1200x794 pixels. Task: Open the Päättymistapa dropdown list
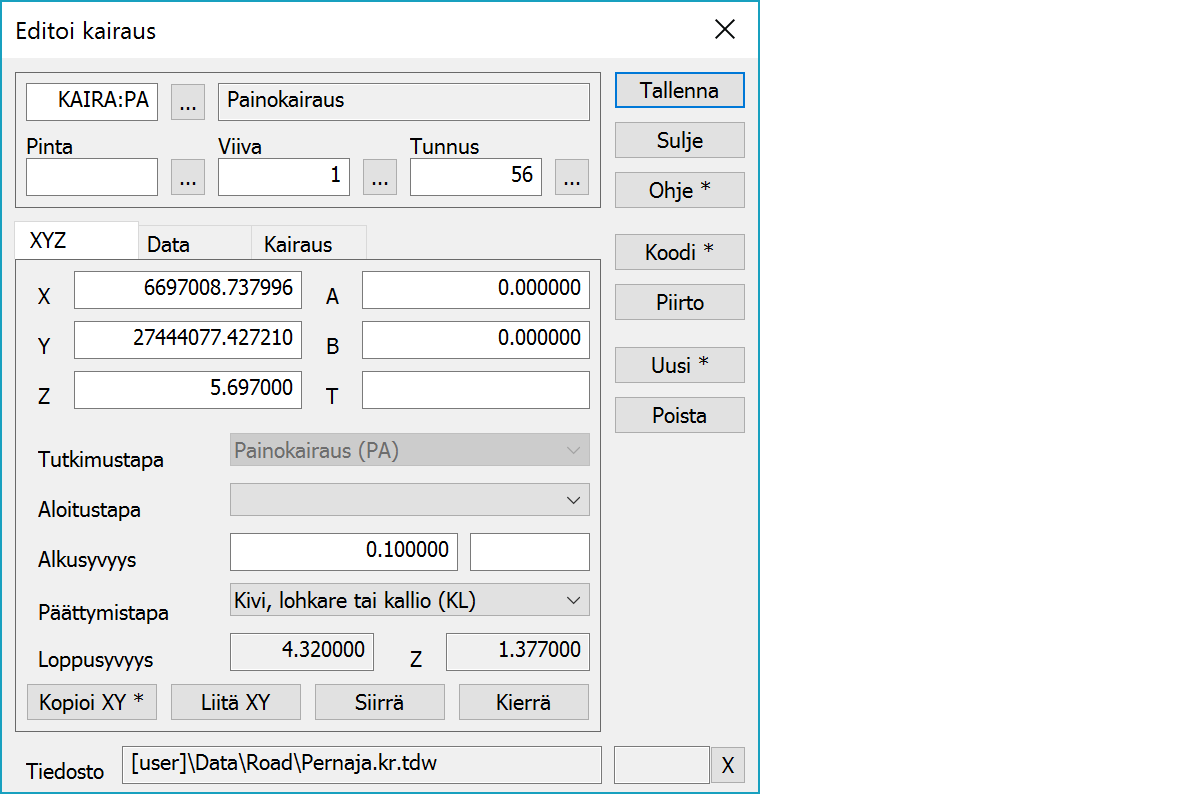[x=409, y=600]
